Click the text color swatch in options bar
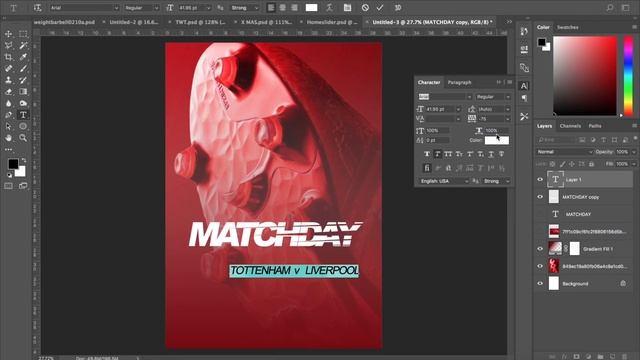Screen dimensions: 640x360 311,8
